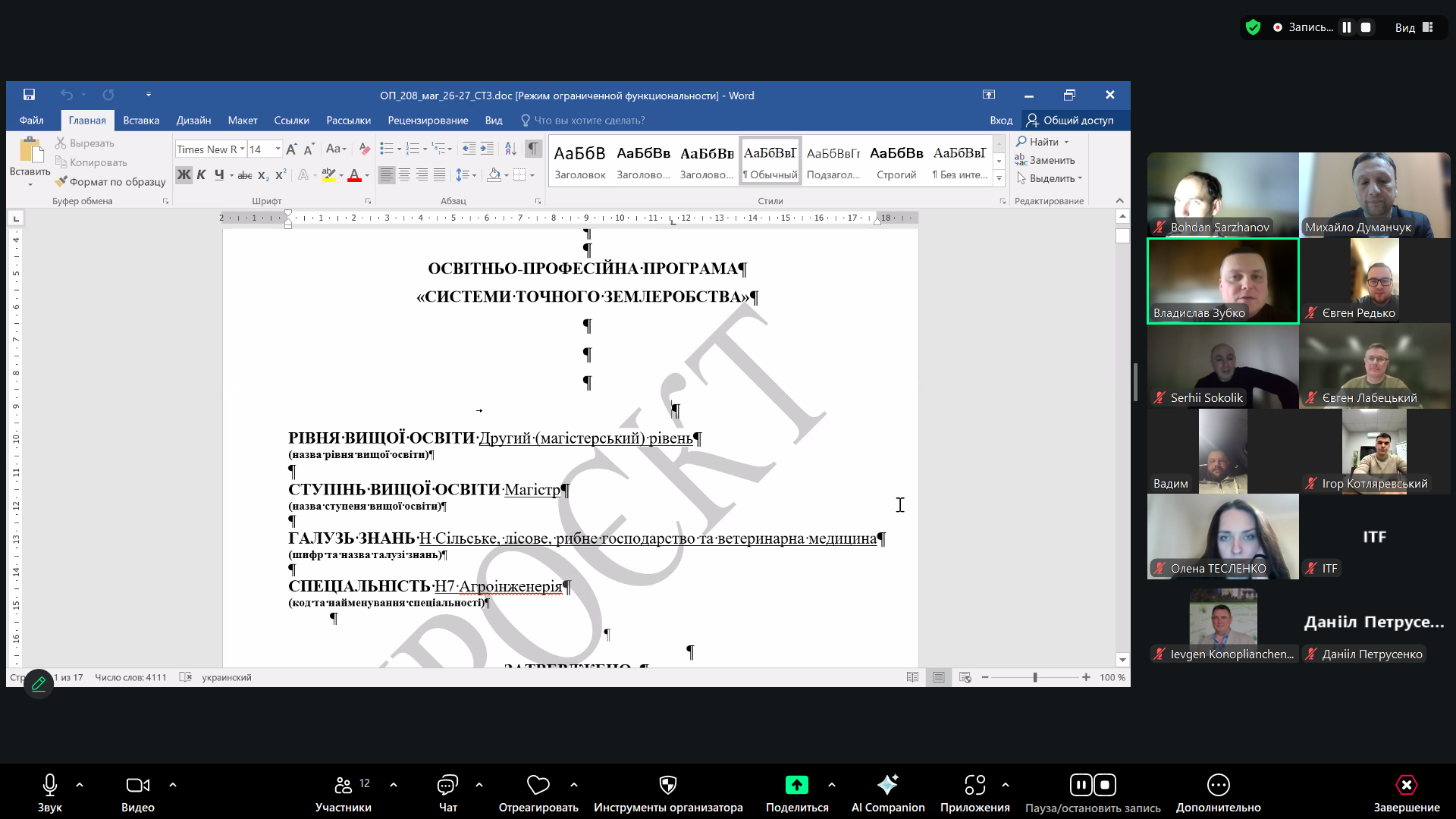This screenshot has width=1456, height=819.
Task: Click the sort A-Z icon
Action: (x=510, y=149)
